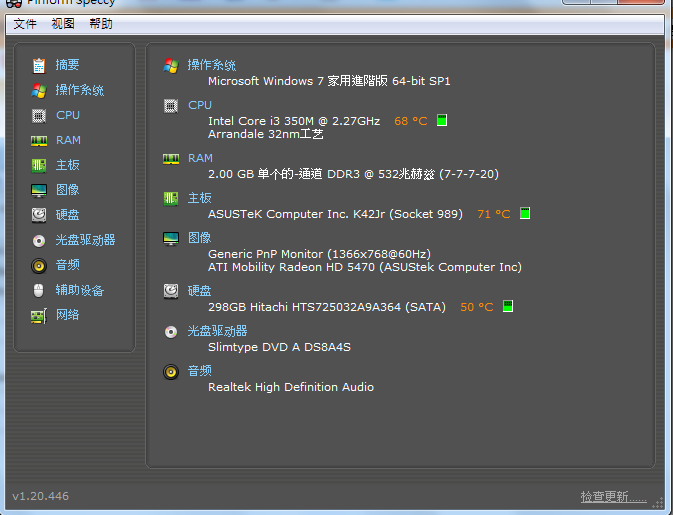Click the 图像 monitor icon in sidebar

point(39,190)
